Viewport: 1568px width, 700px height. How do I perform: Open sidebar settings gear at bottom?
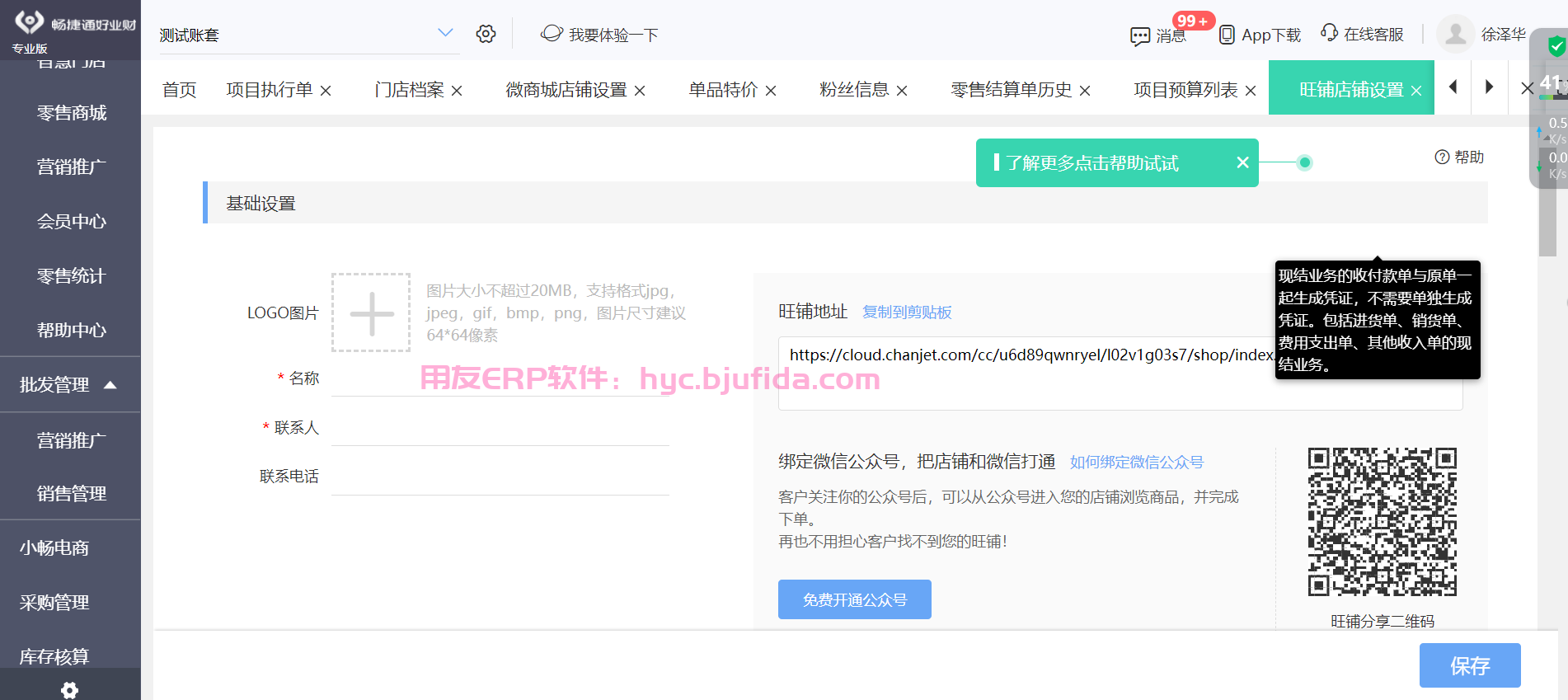[70, 690]
